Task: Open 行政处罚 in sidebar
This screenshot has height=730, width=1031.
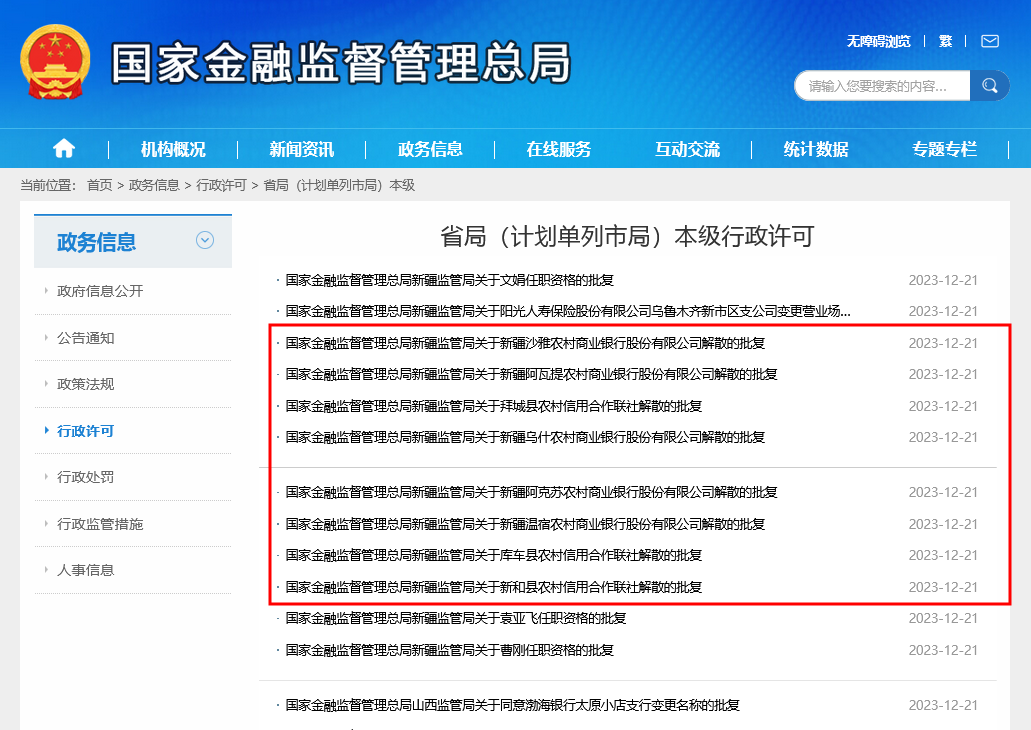Action: 85,477
